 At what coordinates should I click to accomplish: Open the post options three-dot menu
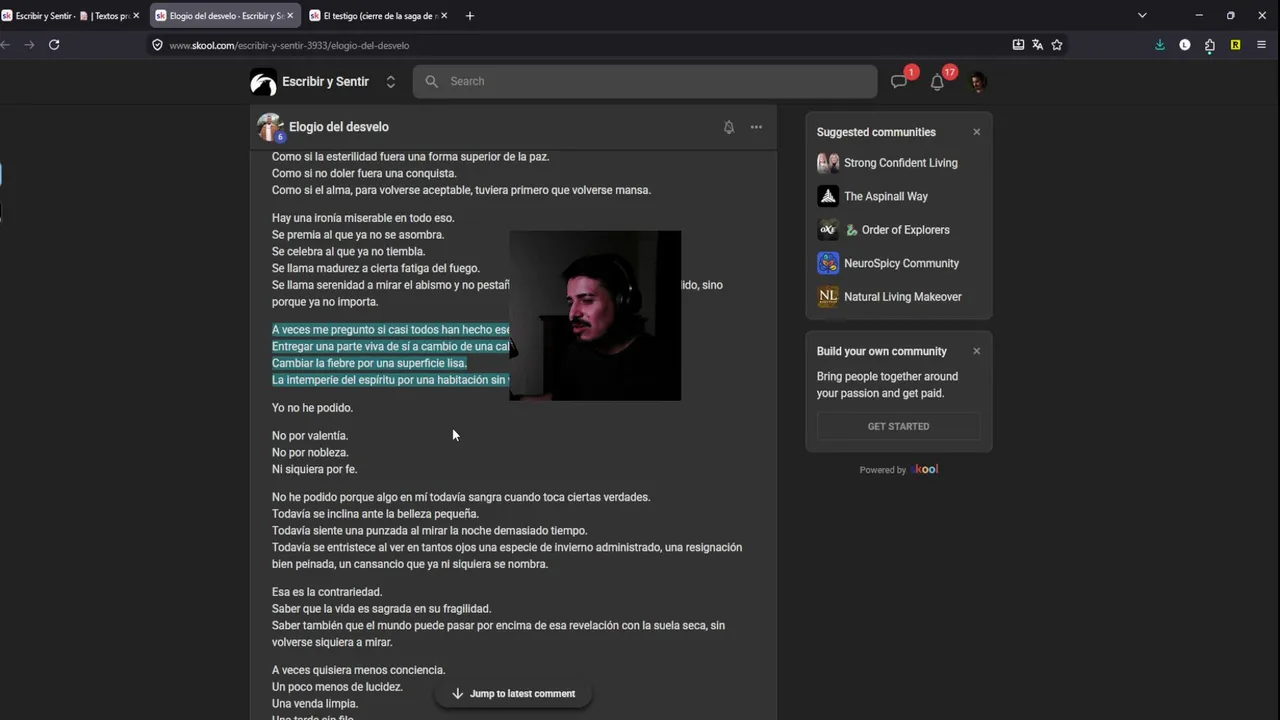point(756,127)
